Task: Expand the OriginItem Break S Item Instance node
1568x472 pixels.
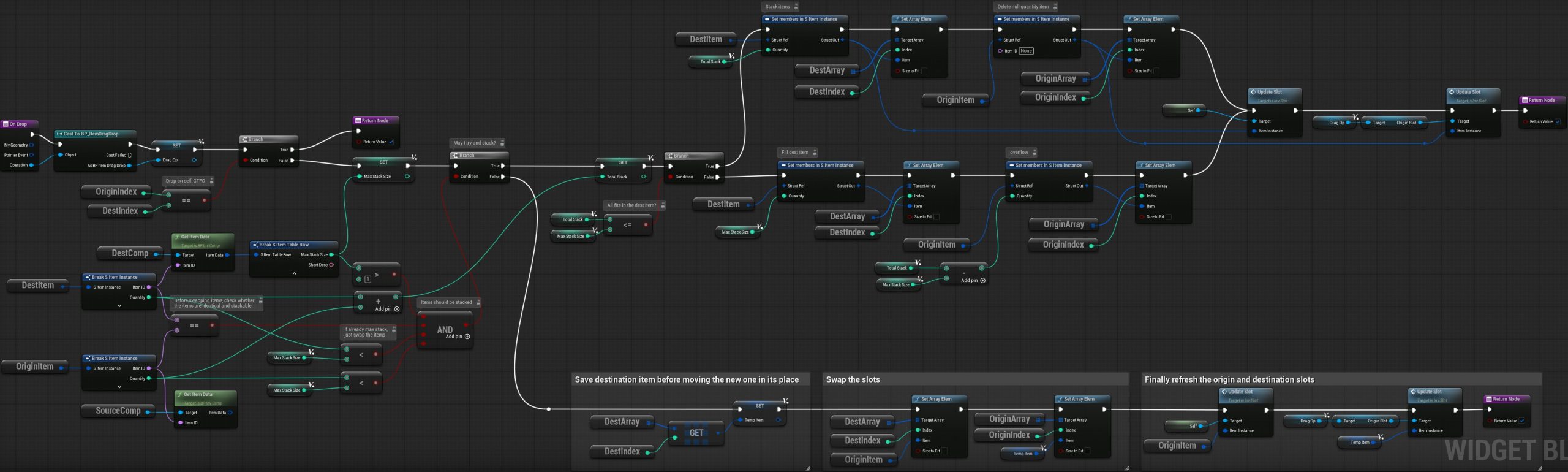Action: [119, 387]
